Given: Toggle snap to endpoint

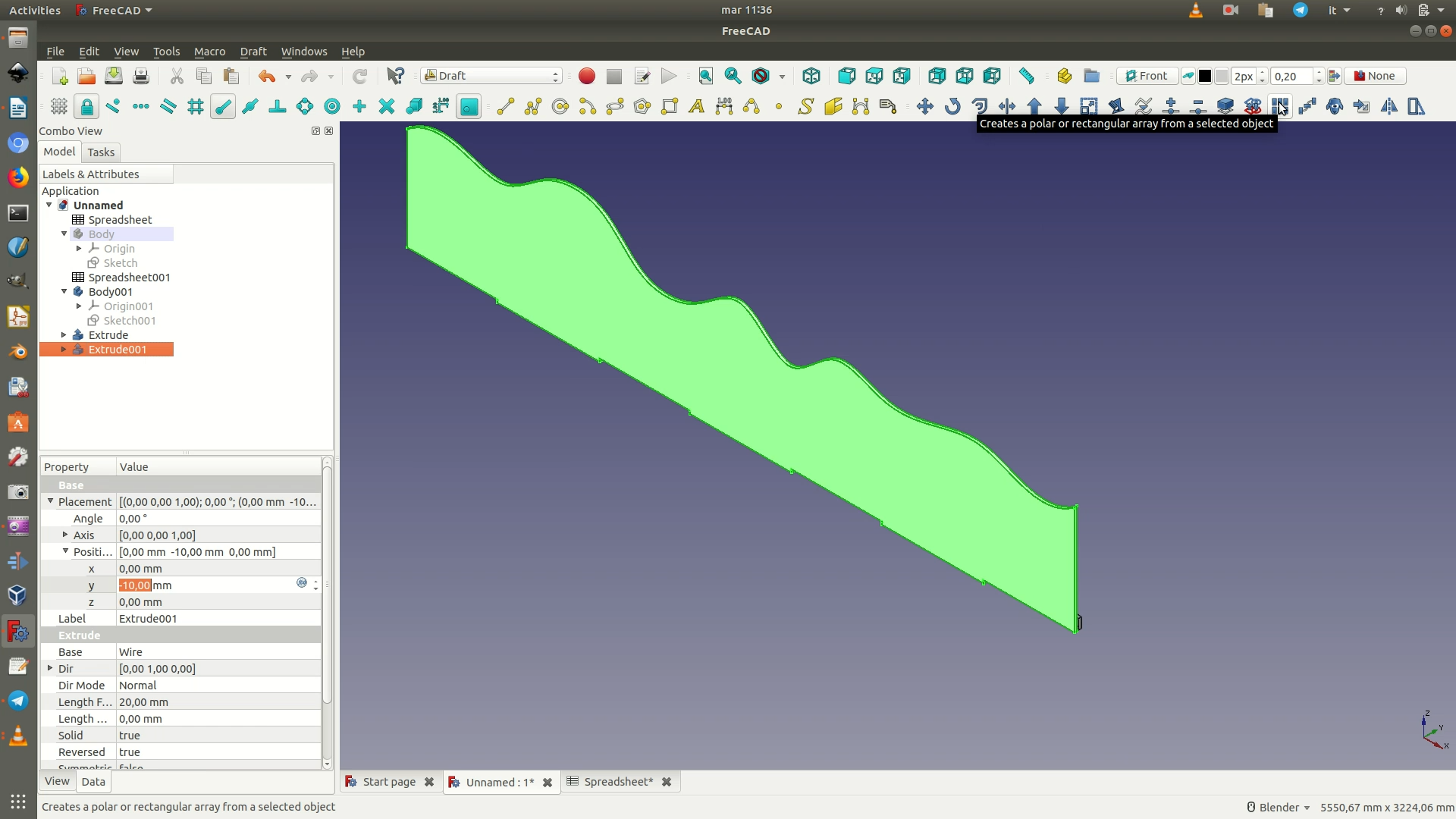Looking at the screenshot, I should coord(223,106).
